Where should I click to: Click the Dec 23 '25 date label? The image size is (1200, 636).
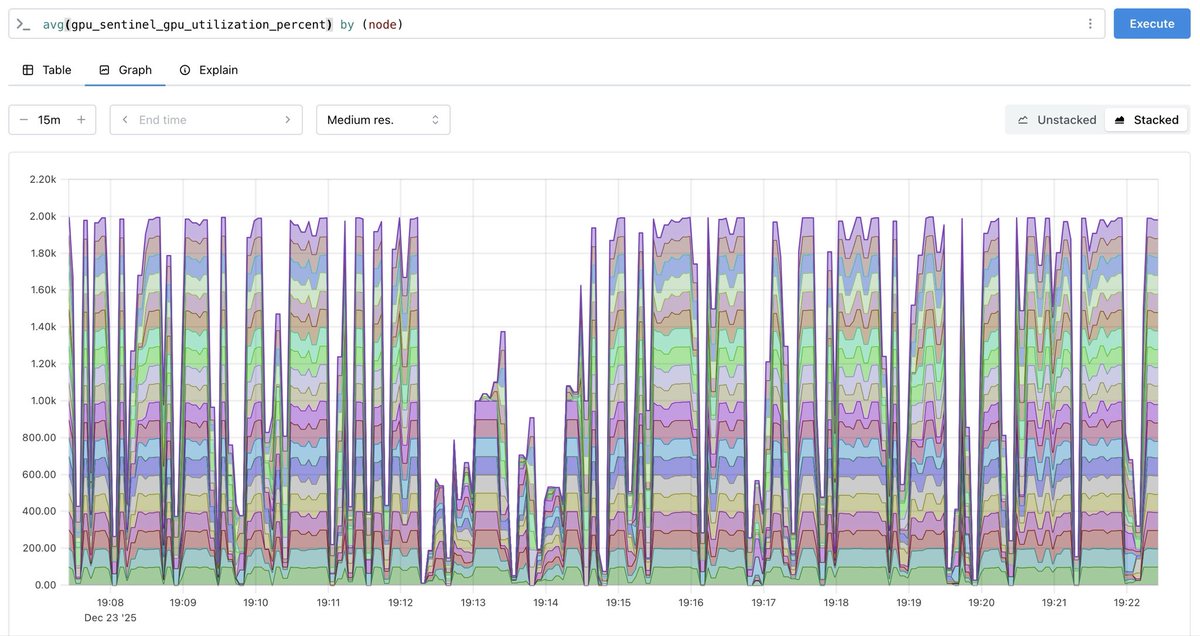pos(110,618)
